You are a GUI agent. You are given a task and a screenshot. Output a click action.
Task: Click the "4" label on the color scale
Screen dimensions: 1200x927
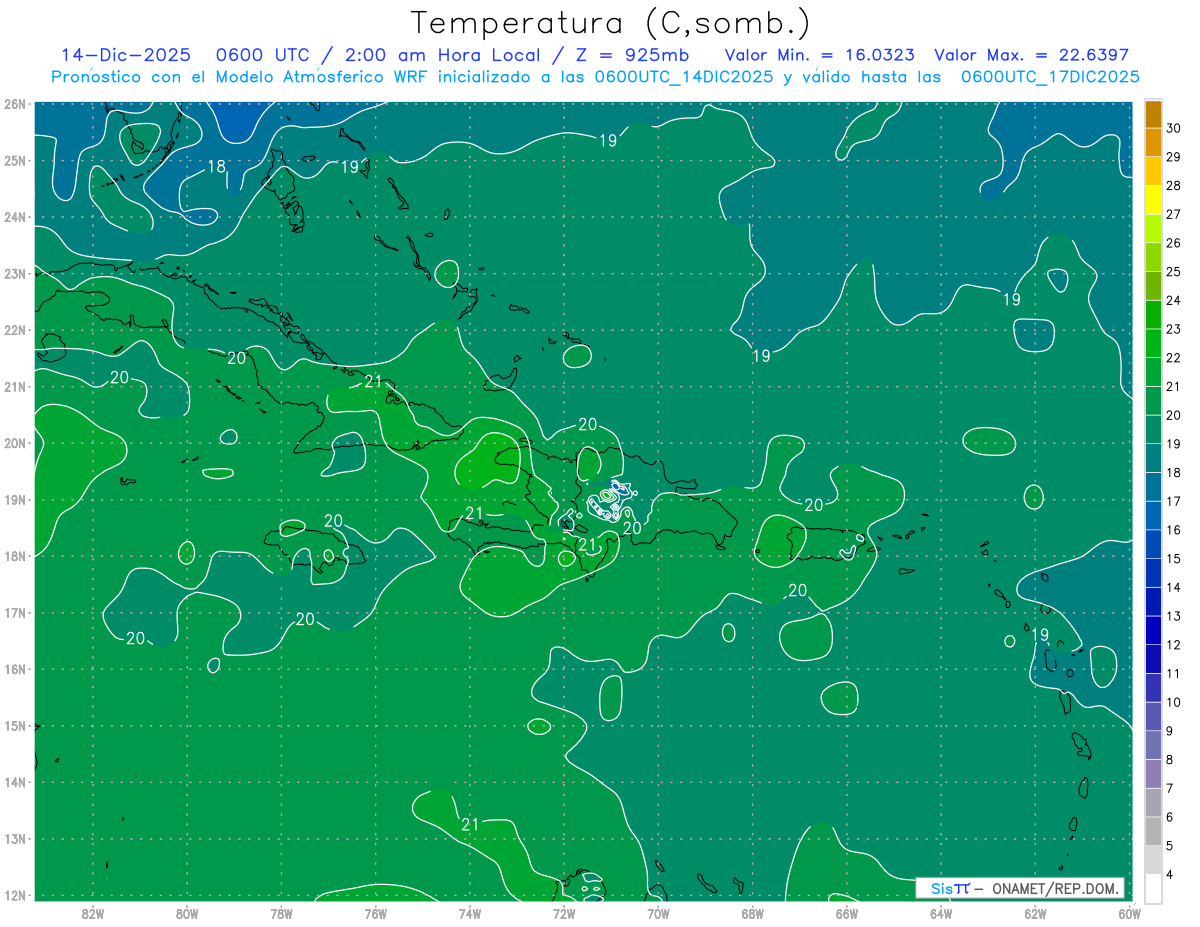1170,875
